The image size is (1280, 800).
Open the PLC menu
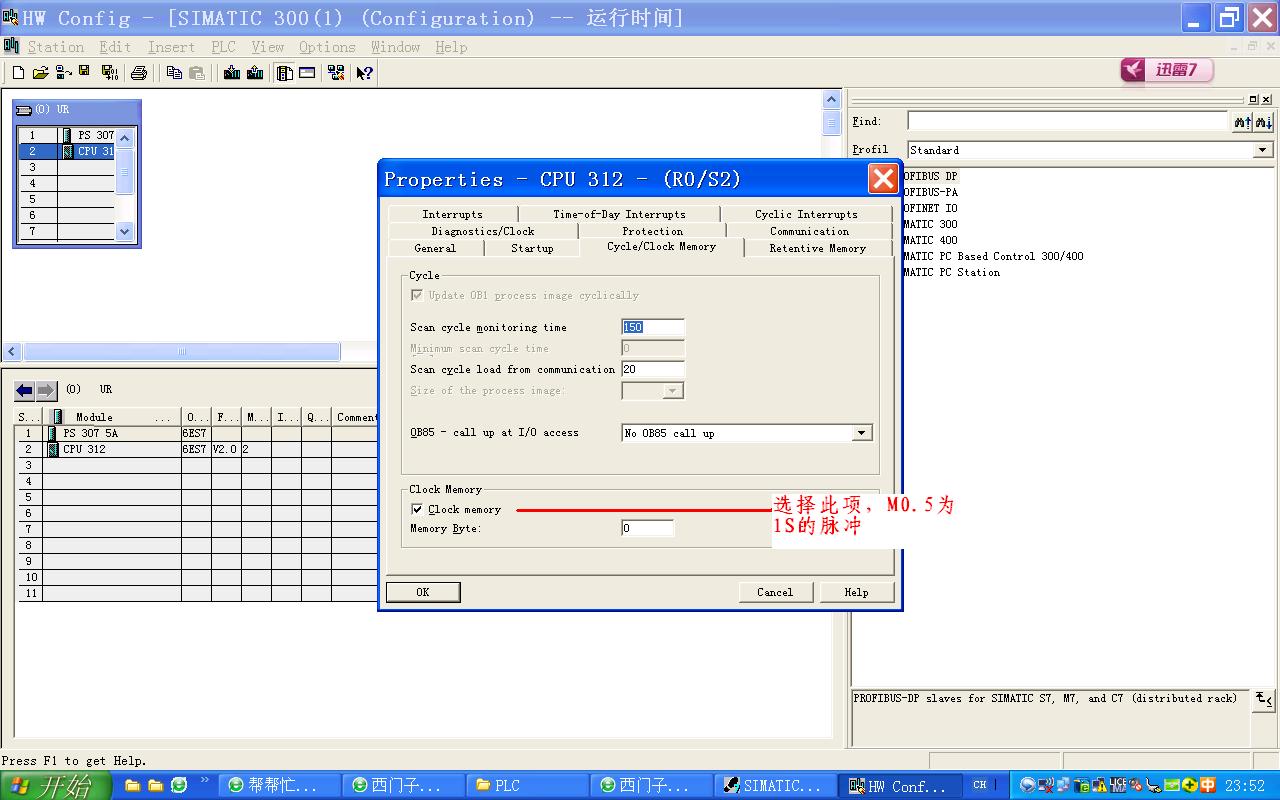pyautogui.click(x=223, y=47)
